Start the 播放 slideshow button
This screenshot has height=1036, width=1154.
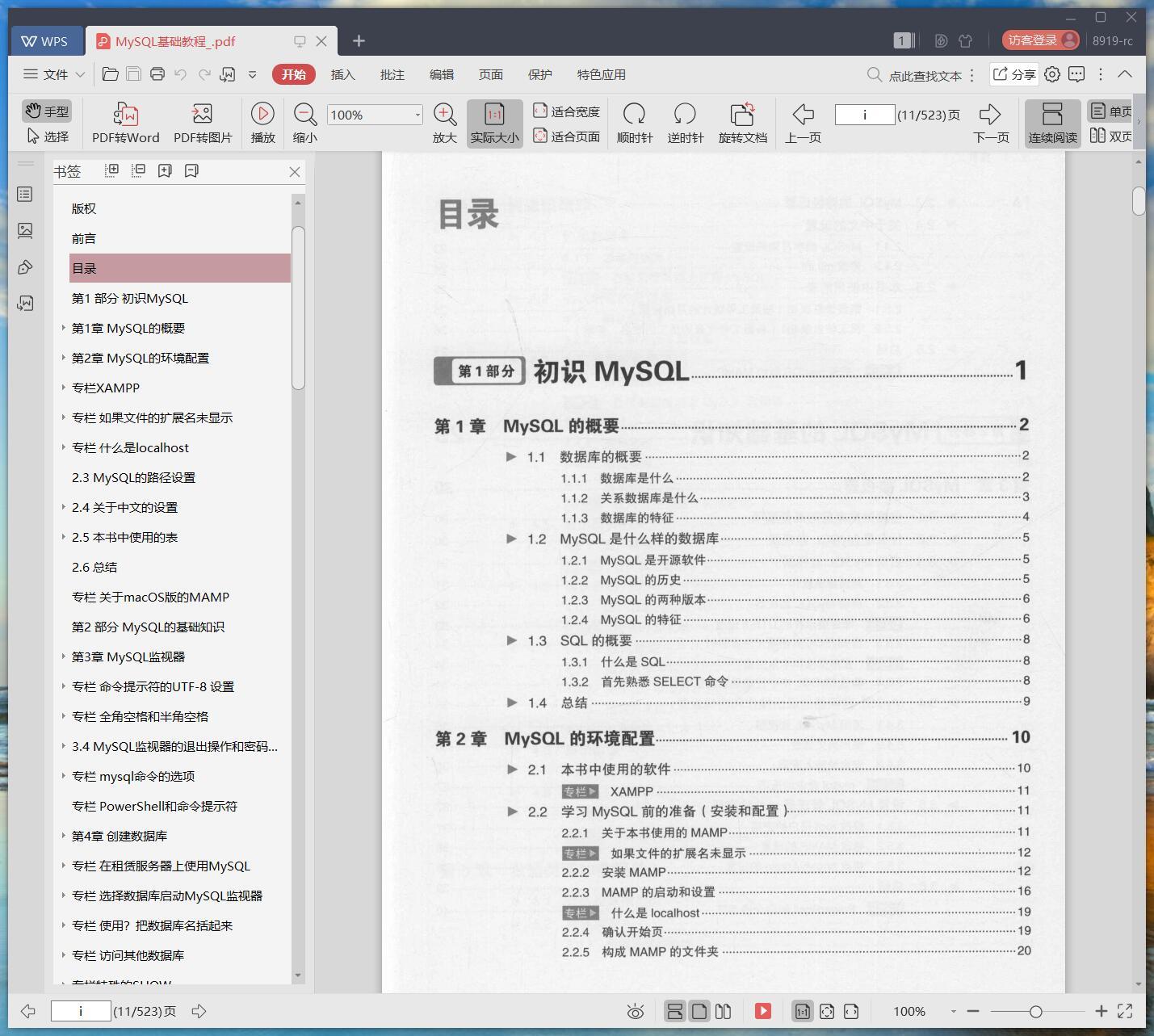[262, 123]
